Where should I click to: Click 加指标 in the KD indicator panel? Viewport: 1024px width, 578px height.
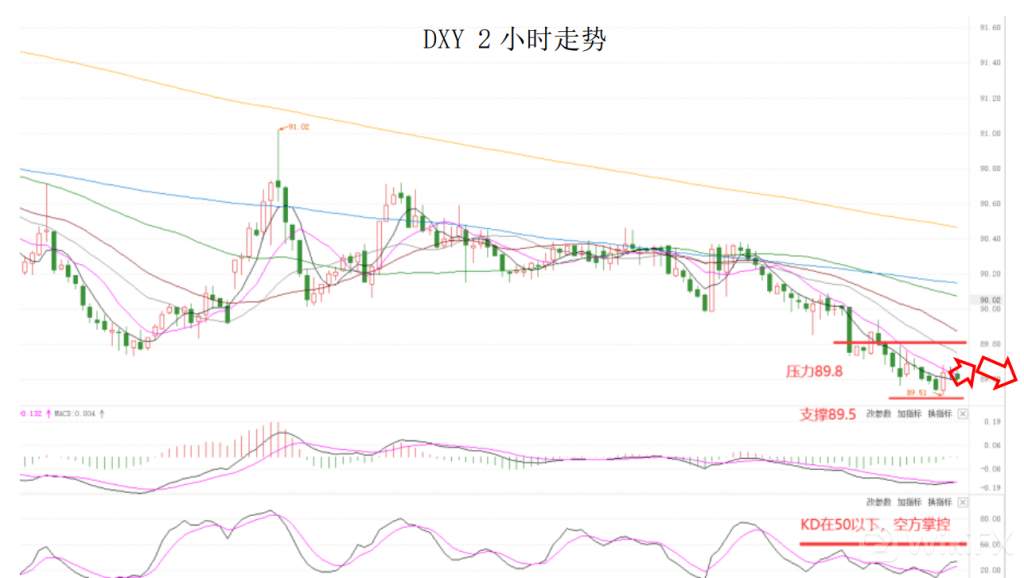pos(909,502)
